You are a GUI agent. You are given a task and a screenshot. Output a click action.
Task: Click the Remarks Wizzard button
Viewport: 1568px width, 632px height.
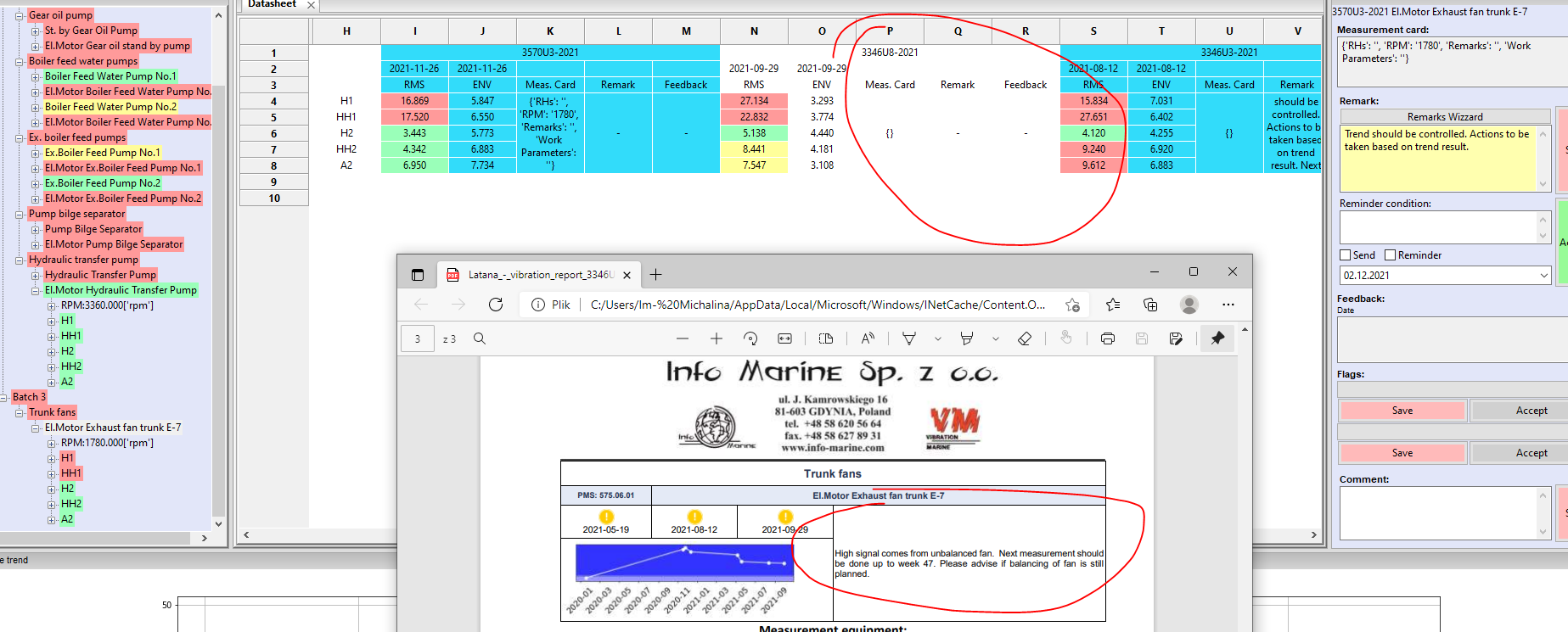(x=1444, y=117)
